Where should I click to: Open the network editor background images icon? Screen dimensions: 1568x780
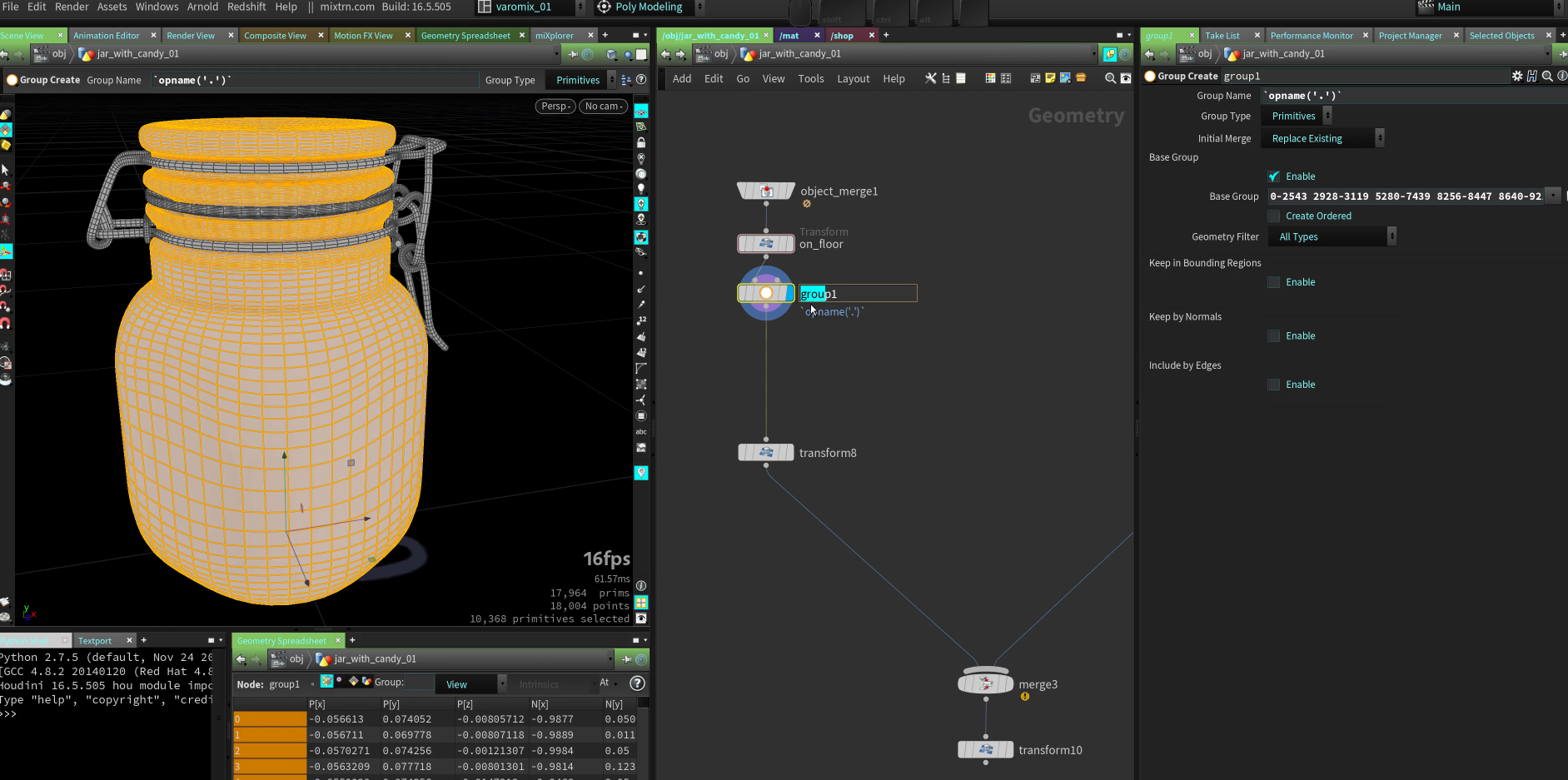pos(1064,77)
